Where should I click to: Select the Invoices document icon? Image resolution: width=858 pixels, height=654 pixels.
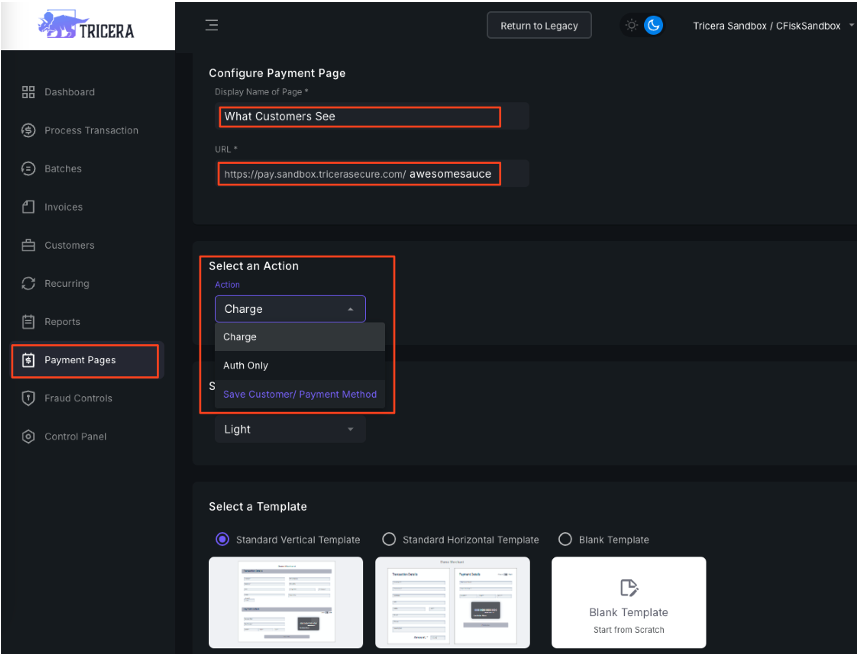click(x=28, y=207)
